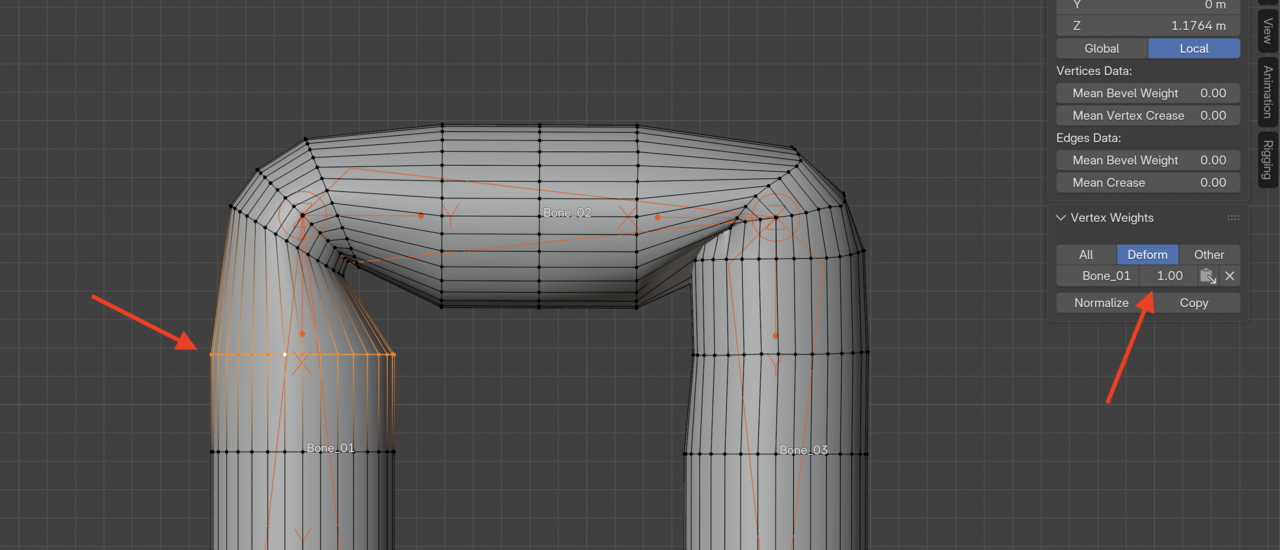Switch to the Rigging sidebar tab

coord(1267,159)
